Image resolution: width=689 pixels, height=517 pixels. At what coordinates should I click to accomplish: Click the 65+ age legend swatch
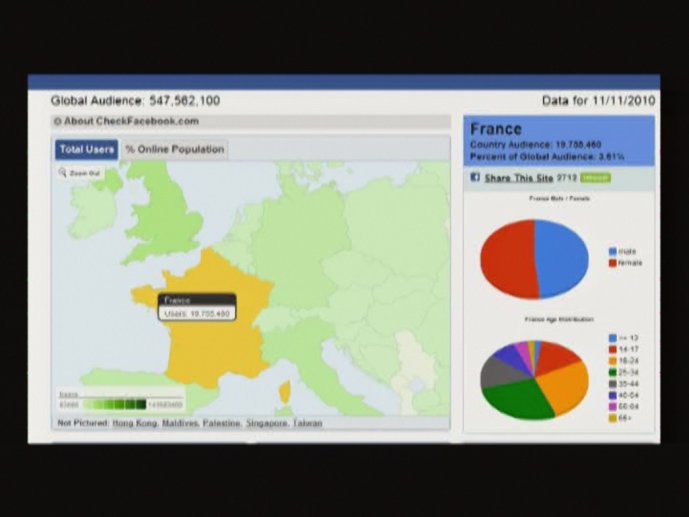(x=613, y=418)
